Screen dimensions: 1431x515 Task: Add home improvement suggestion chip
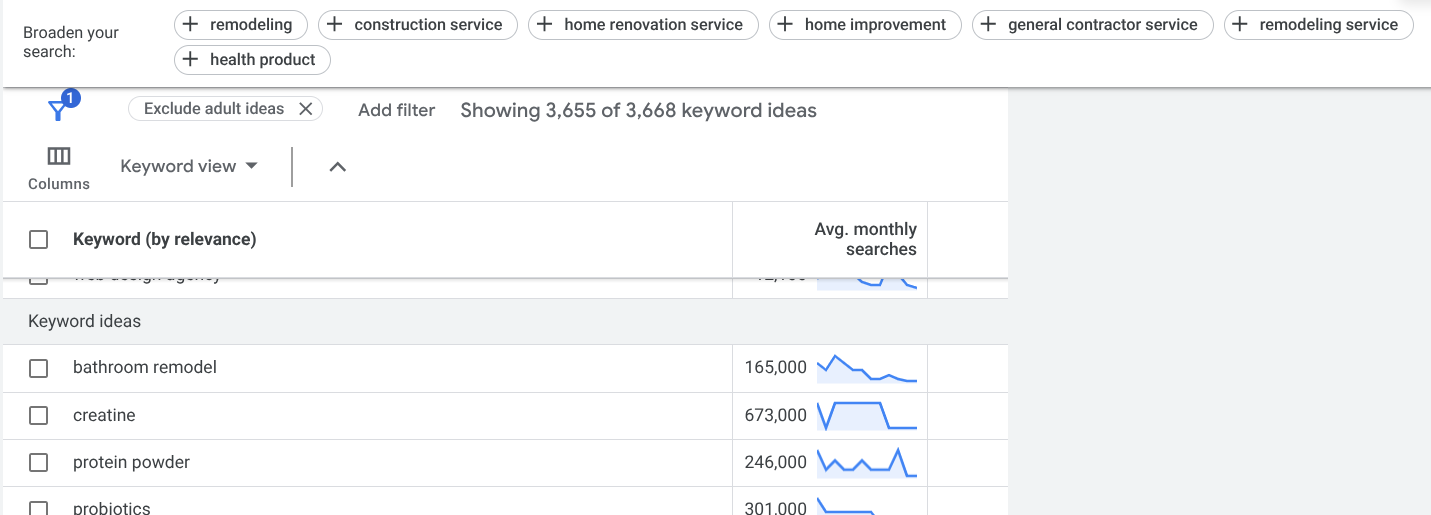coord(864,25)
